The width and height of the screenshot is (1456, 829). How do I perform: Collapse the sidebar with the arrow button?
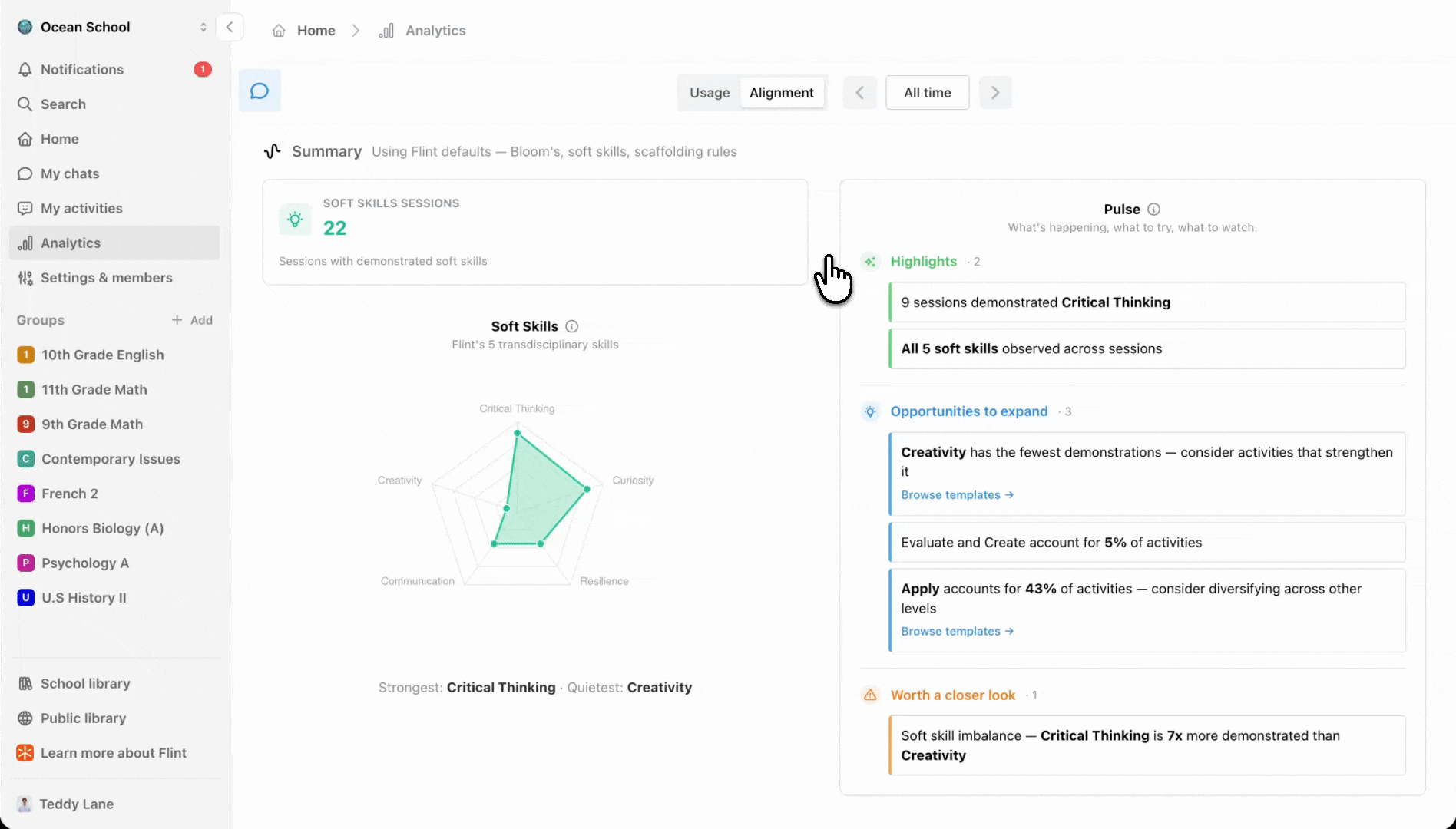229,27
